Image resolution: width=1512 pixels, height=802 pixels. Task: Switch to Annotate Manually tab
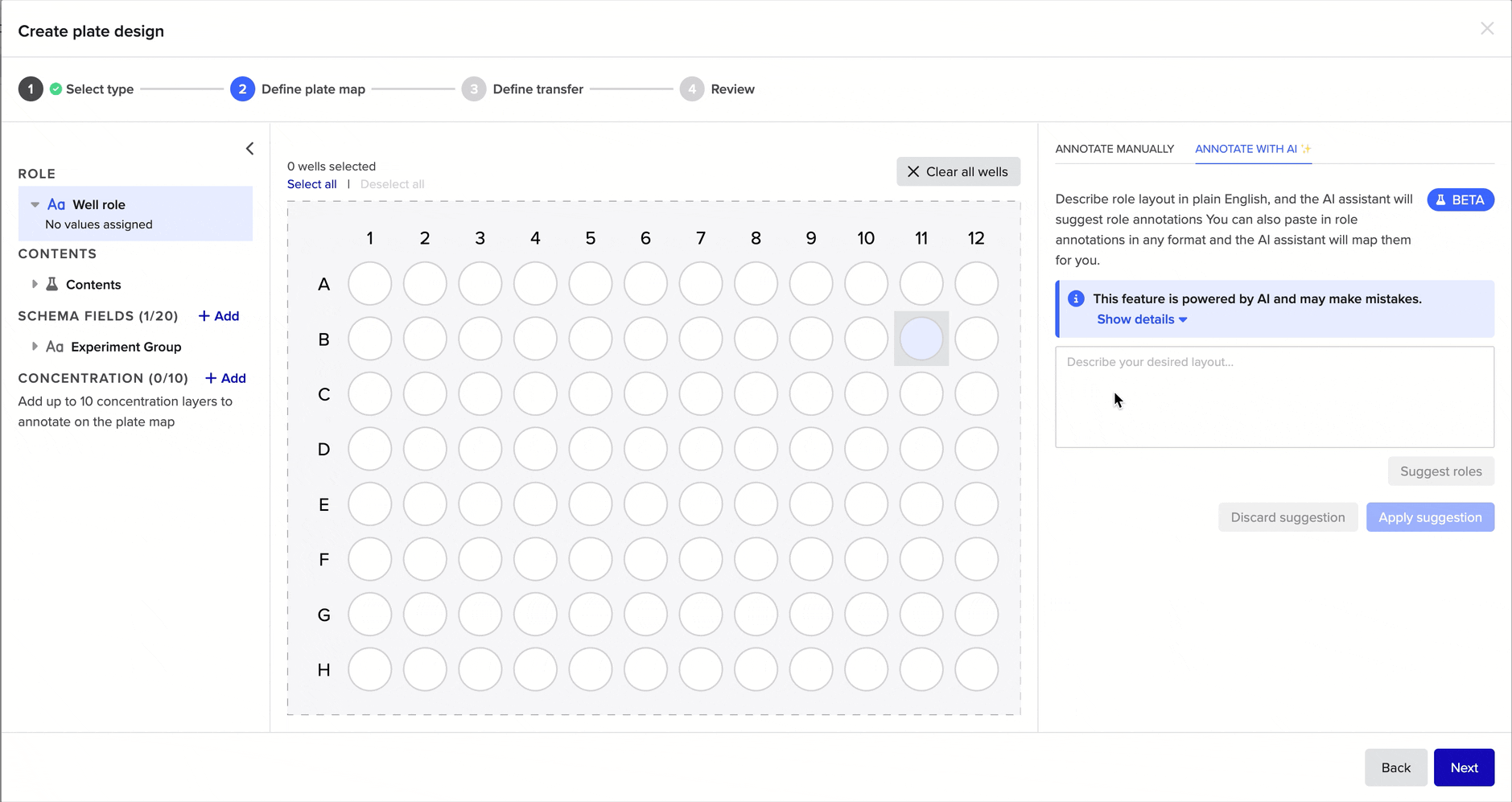click(x=1114, y=149)
